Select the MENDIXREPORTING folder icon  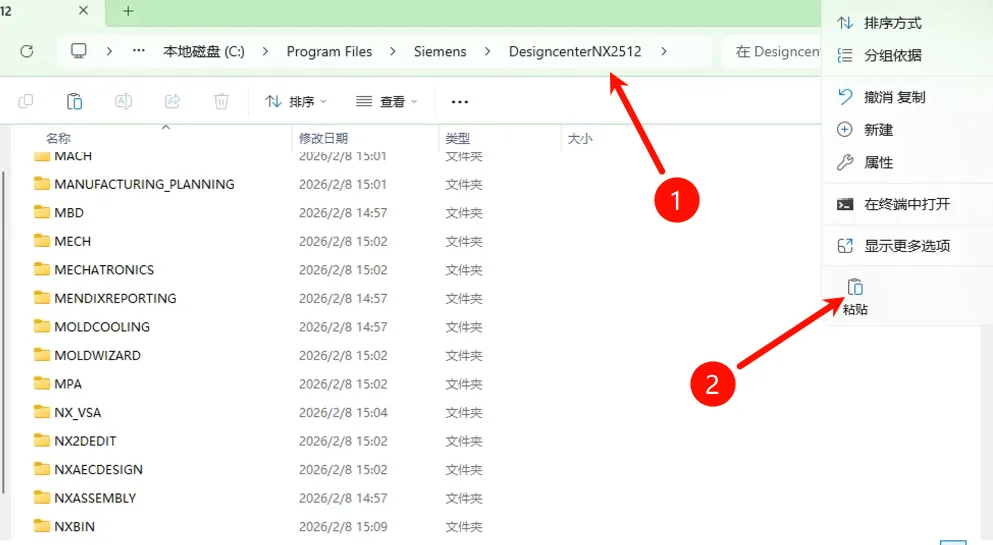pos(42,298)
